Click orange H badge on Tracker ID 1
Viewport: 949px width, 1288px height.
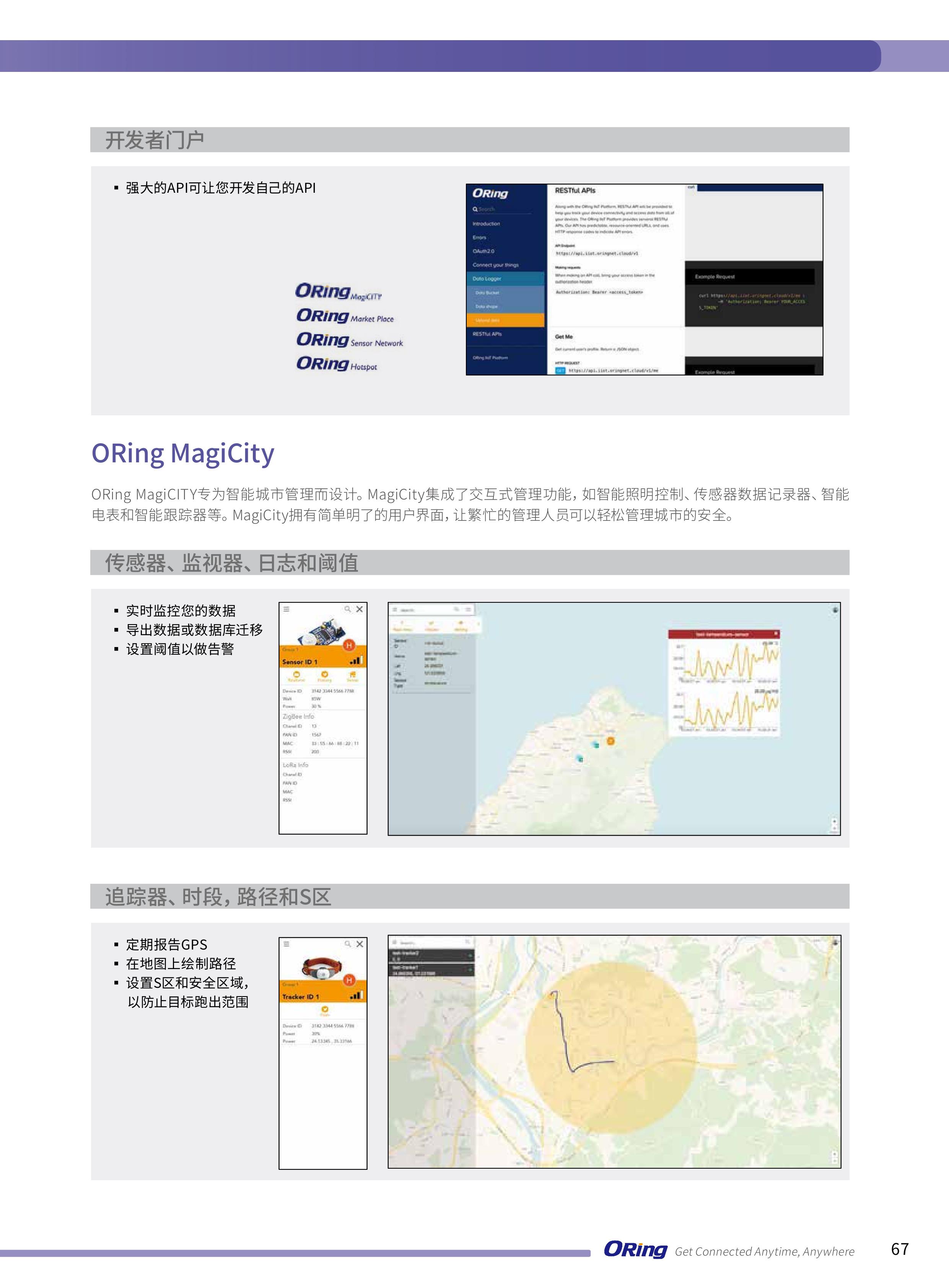coord(349,980)
